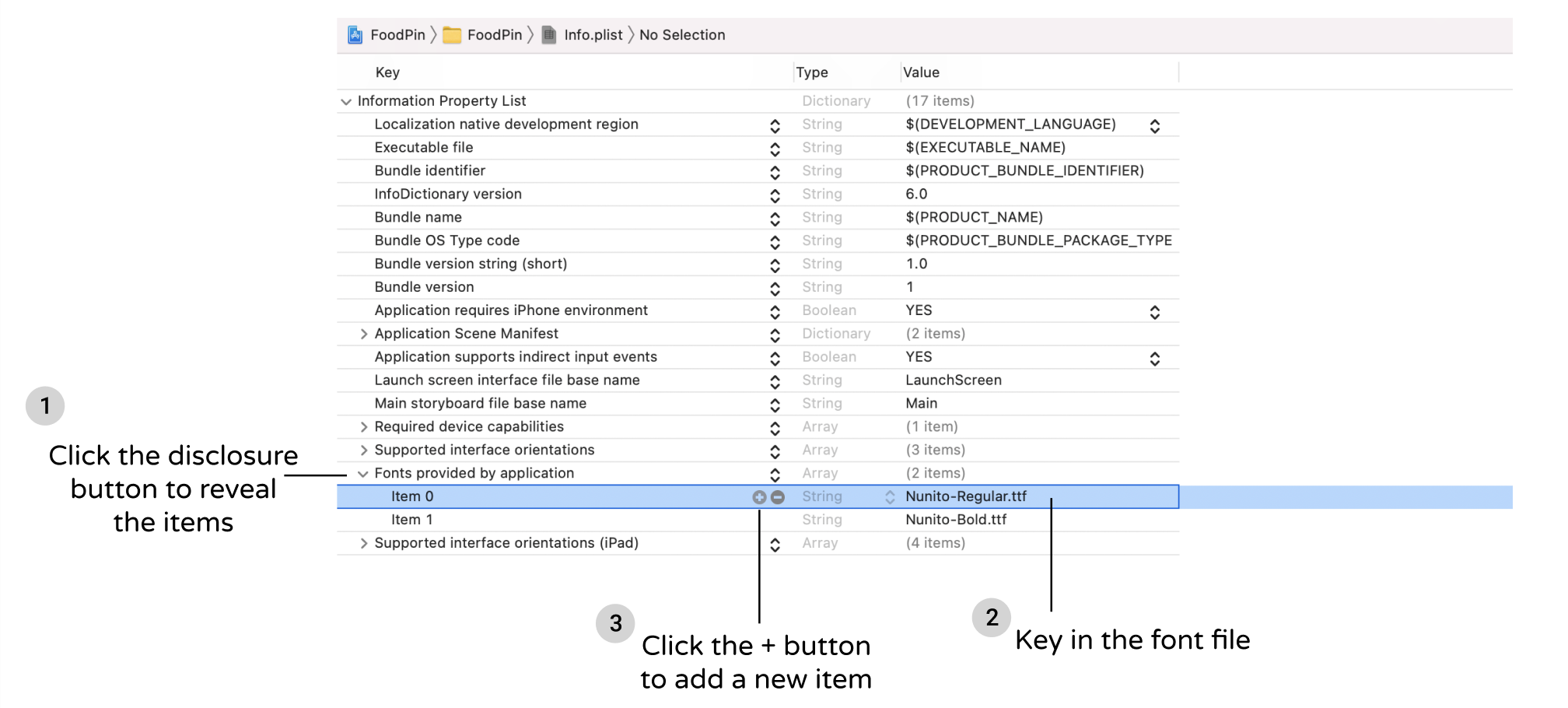Click the Key column header
Image resolution: width=1568 pixels, height=708 pixels.
coord(387,72)
